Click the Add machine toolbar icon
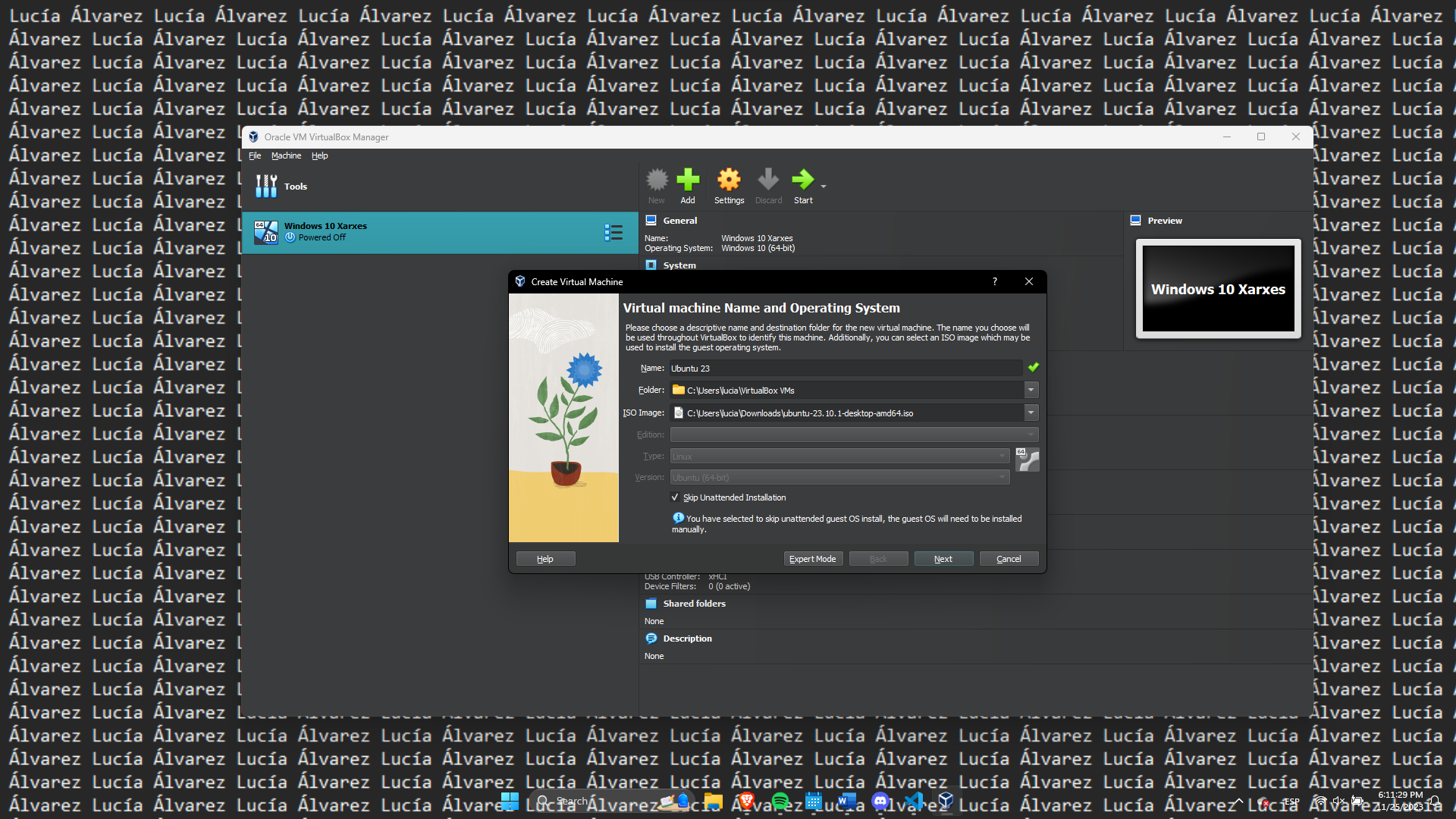This screenshot has height=819, width=1456. (x=687, y=180)
